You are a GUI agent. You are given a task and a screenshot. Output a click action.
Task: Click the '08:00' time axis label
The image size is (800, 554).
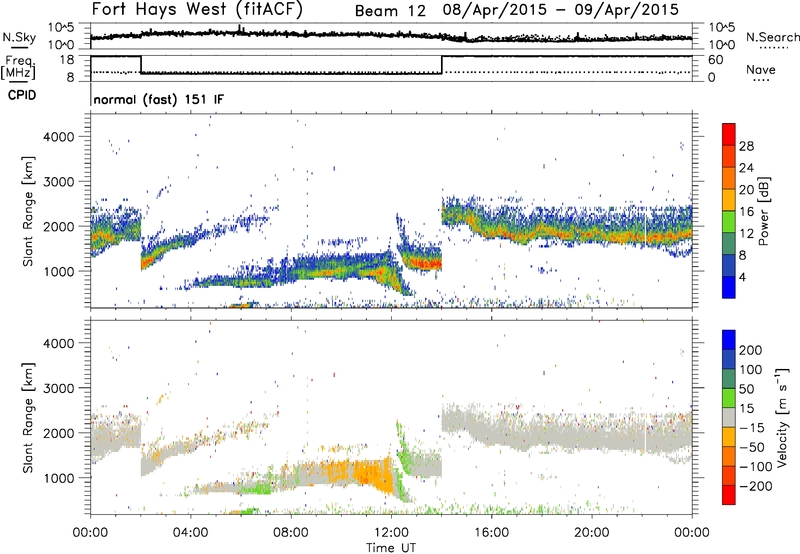point(291,532)
